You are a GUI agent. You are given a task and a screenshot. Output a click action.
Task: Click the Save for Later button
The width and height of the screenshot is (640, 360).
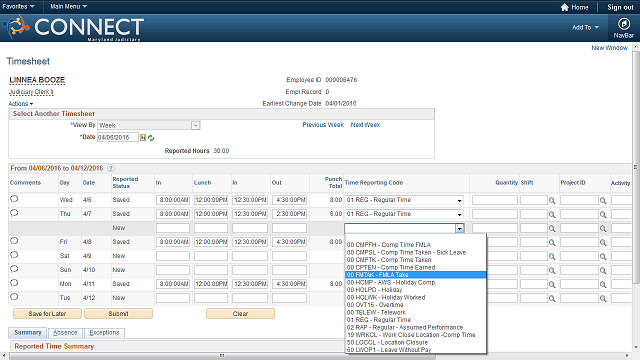pos(47,313)
